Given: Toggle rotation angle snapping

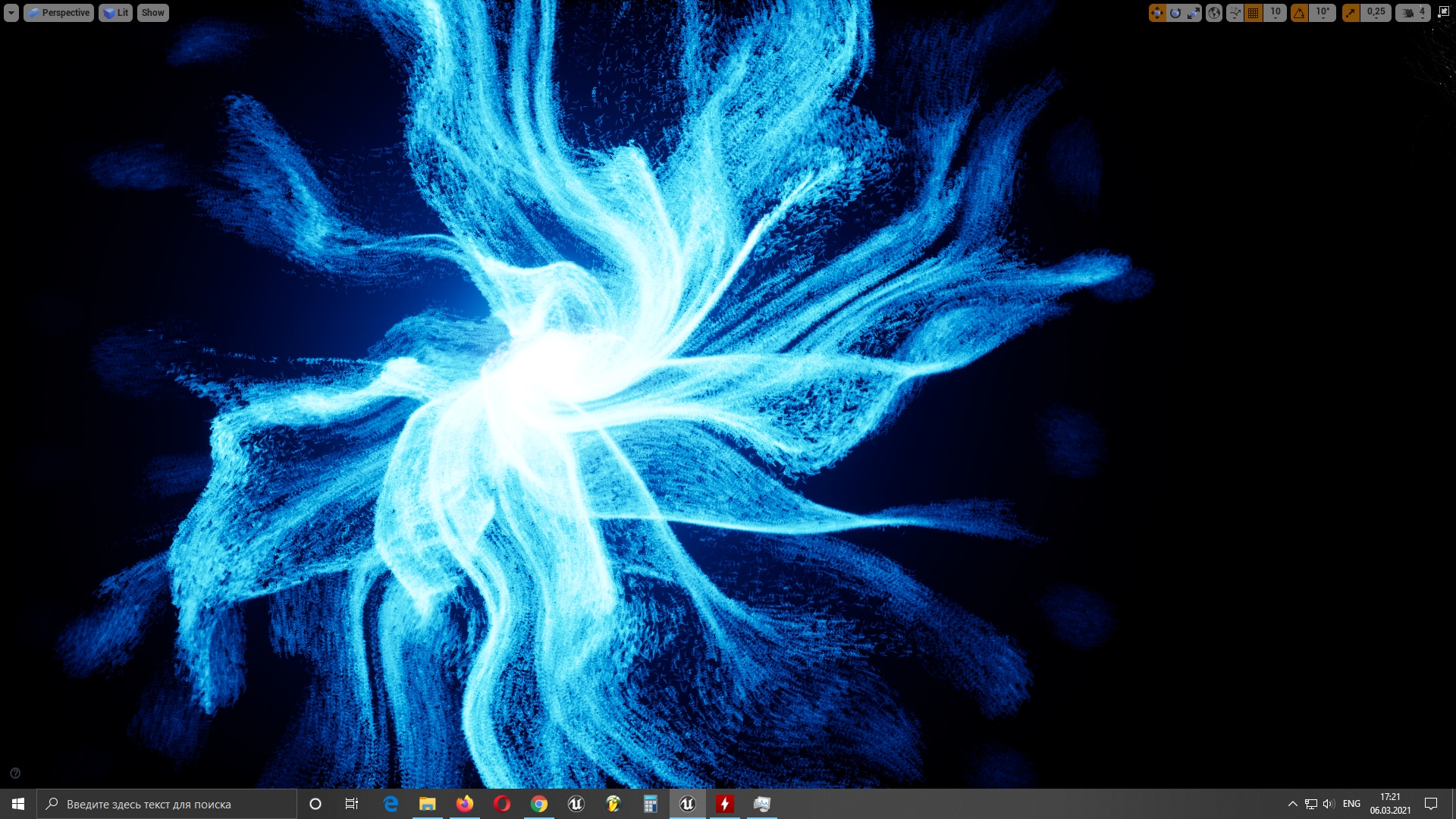Looking at the screenshot, I should pyautogui.click(x=1300, y=13).
